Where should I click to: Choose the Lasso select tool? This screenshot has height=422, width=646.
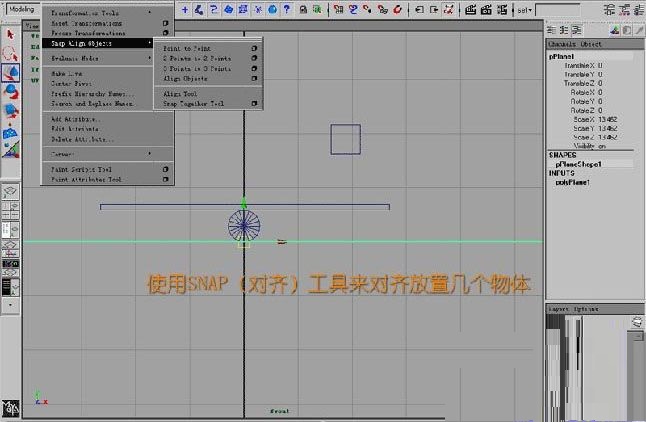coord(10,54)
